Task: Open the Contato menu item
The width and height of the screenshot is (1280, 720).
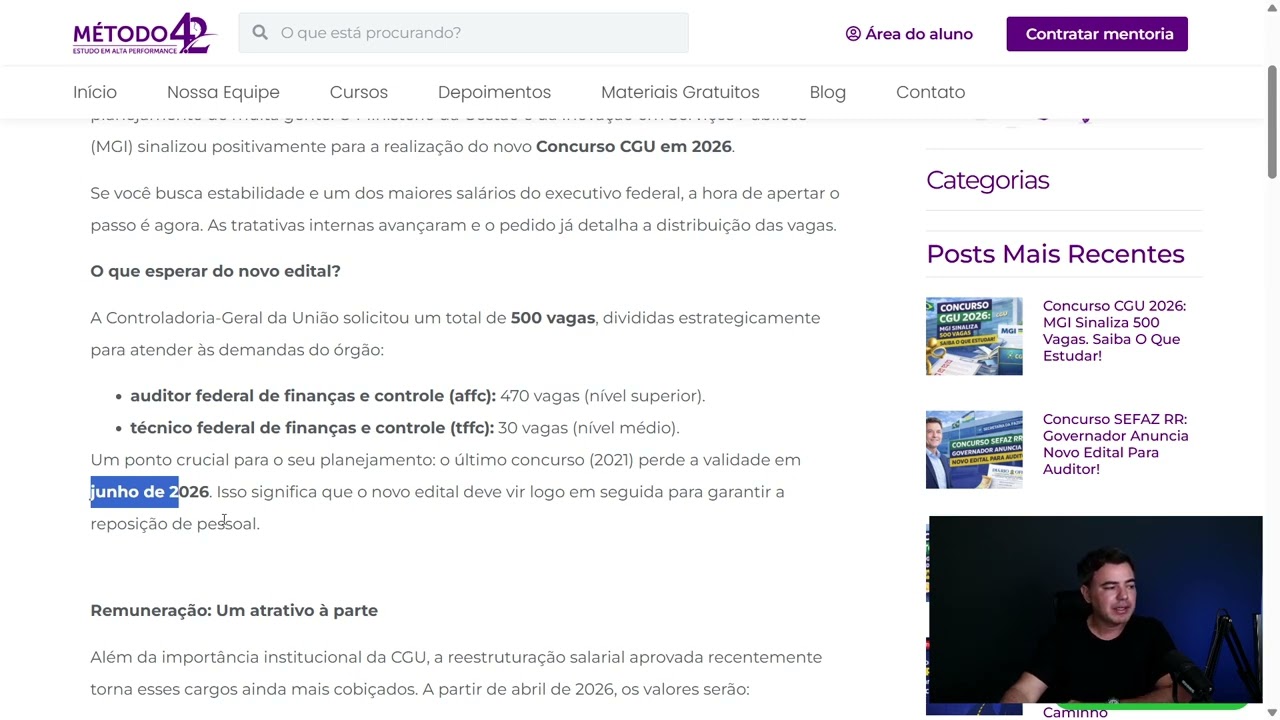Action: tap(931, 92)
